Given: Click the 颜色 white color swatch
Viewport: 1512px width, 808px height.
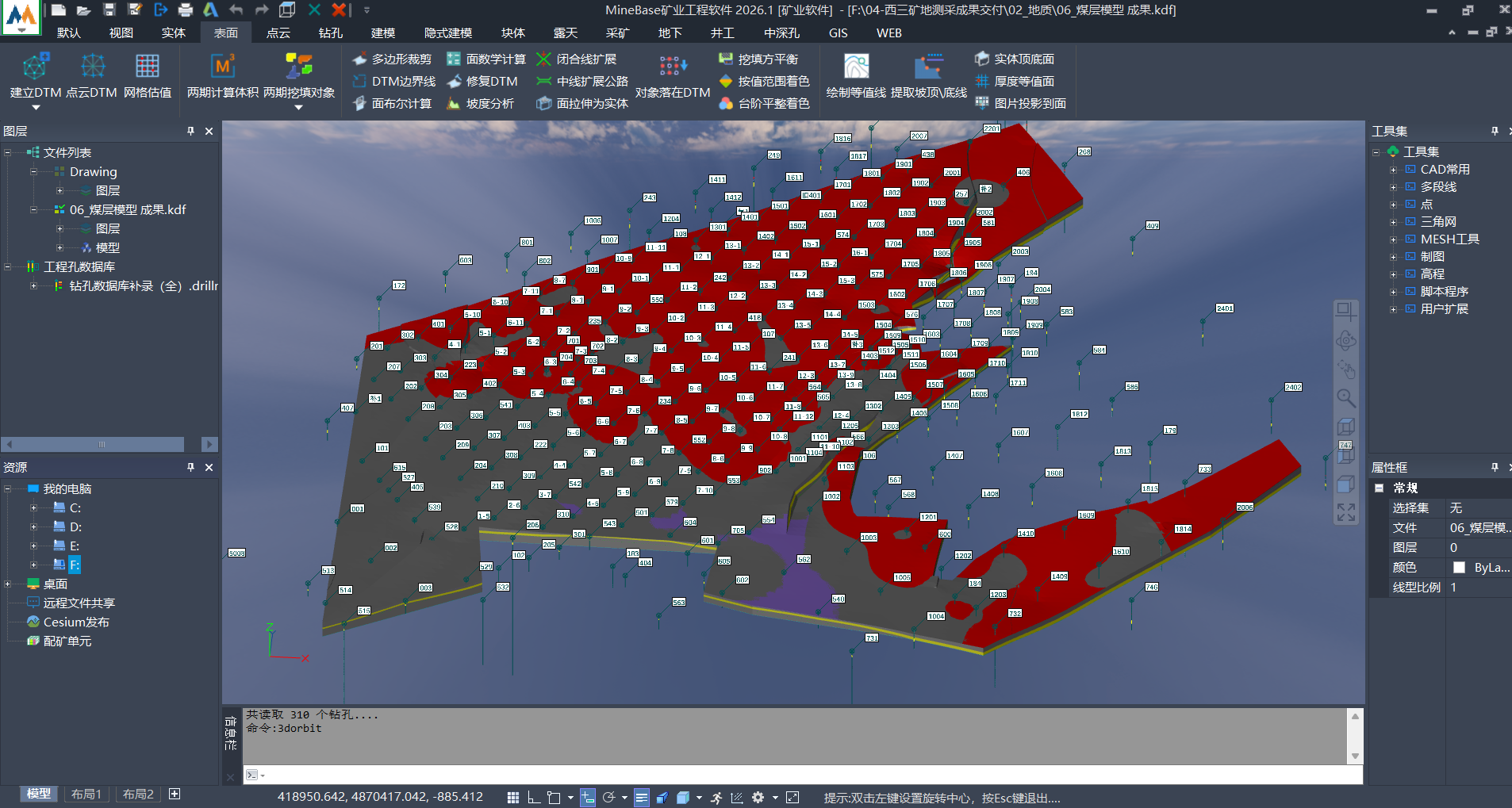Looking at the screenshot, I should click(x=1458, y=568).
